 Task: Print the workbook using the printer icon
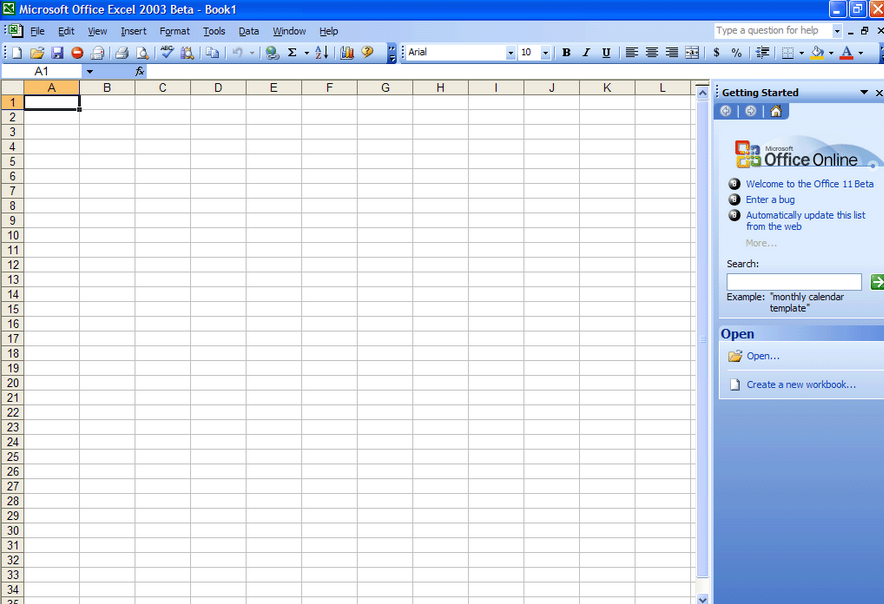[x=122, y=52]
